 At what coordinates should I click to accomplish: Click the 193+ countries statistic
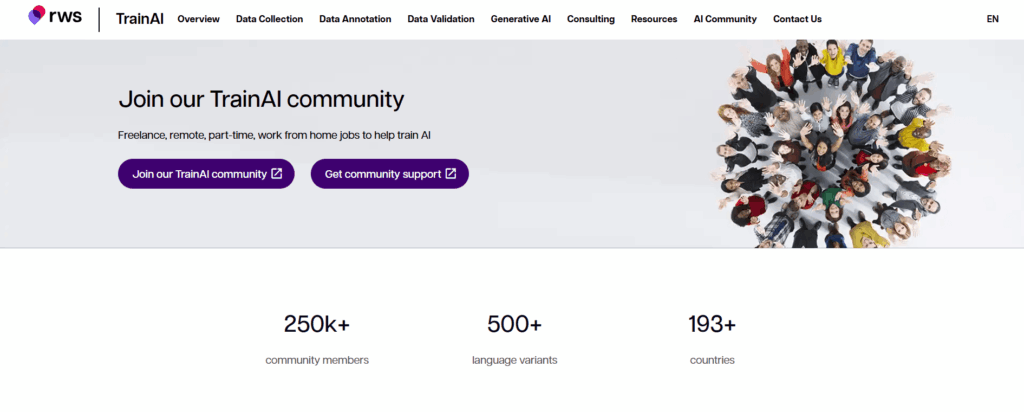pos(712,338)
